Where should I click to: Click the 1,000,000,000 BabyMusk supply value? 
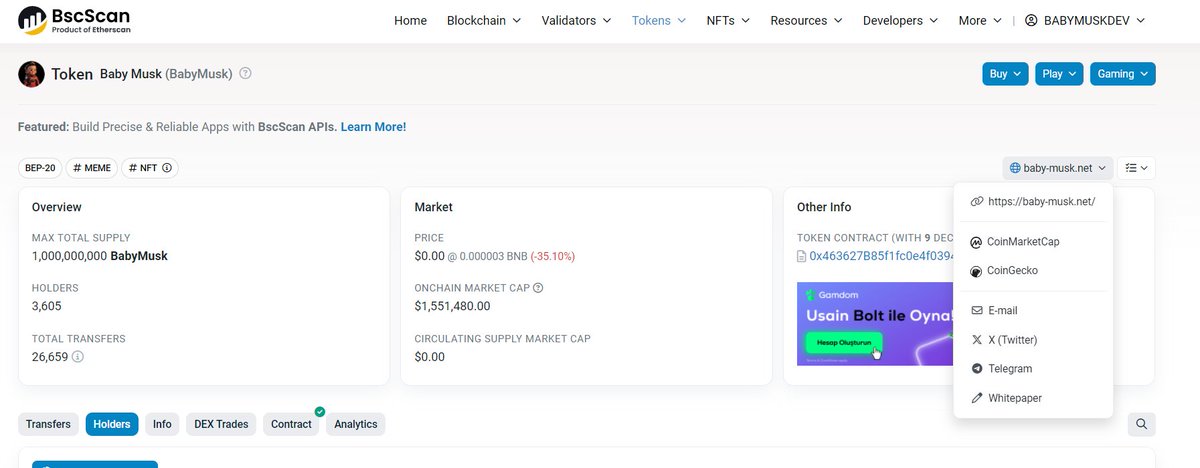click(100, 256)
